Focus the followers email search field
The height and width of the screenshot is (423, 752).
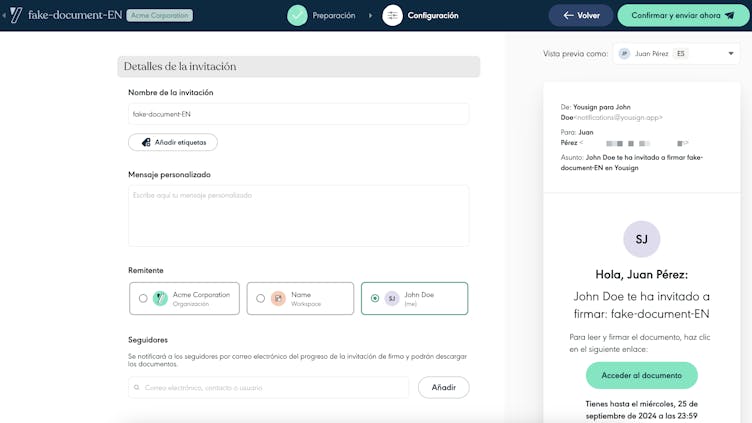click(269, 388)
